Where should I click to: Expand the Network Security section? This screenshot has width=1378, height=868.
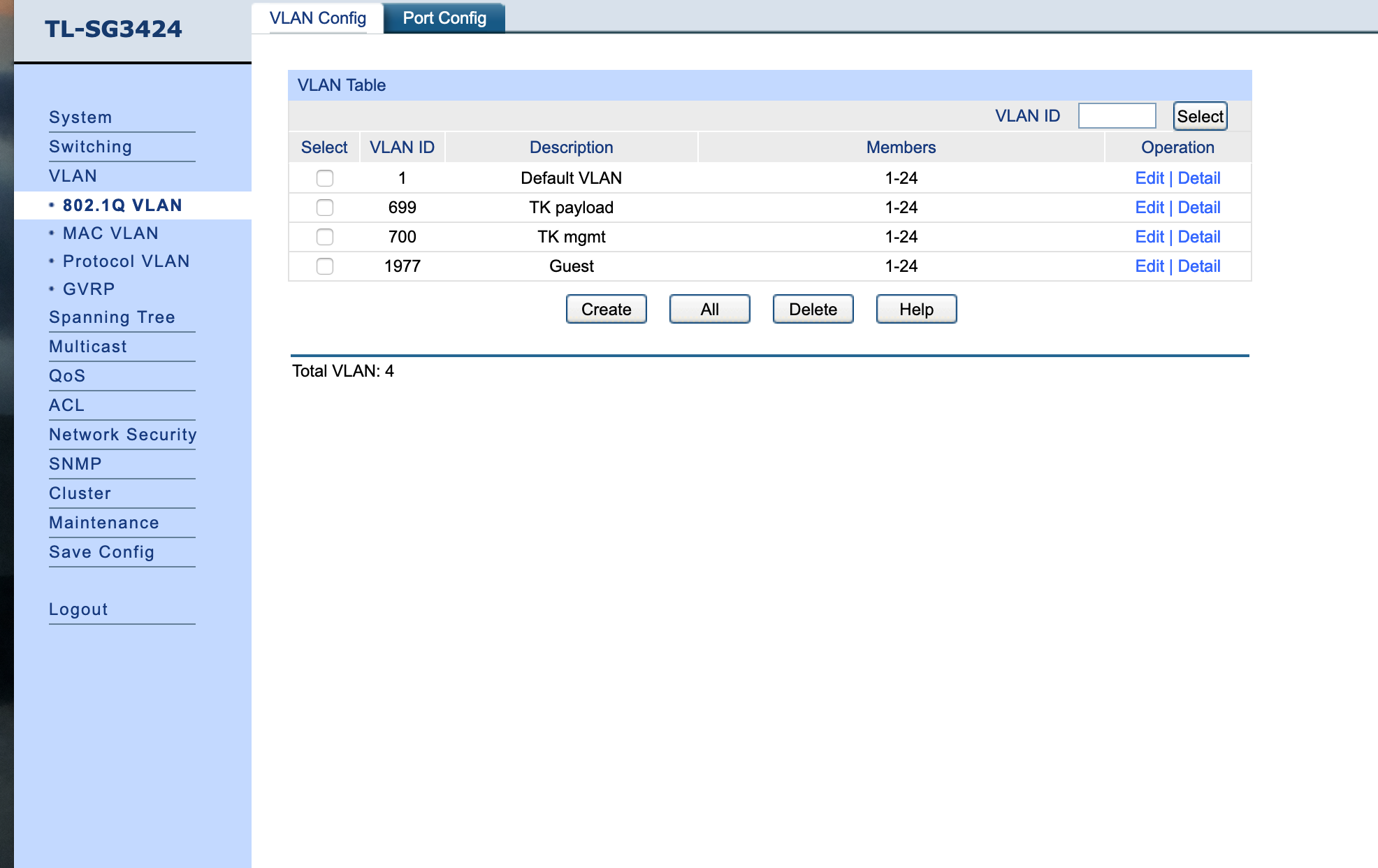point(122,435)
